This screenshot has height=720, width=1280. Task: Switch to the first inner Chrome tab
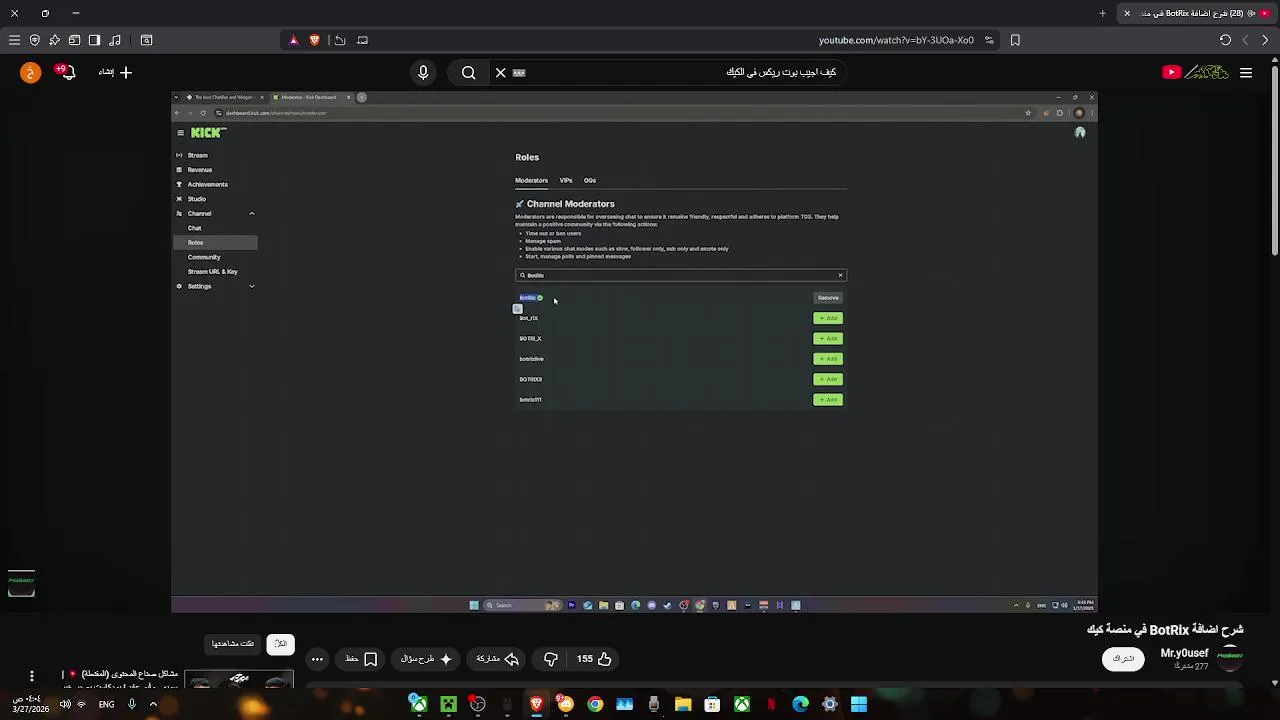pos(225,97)
